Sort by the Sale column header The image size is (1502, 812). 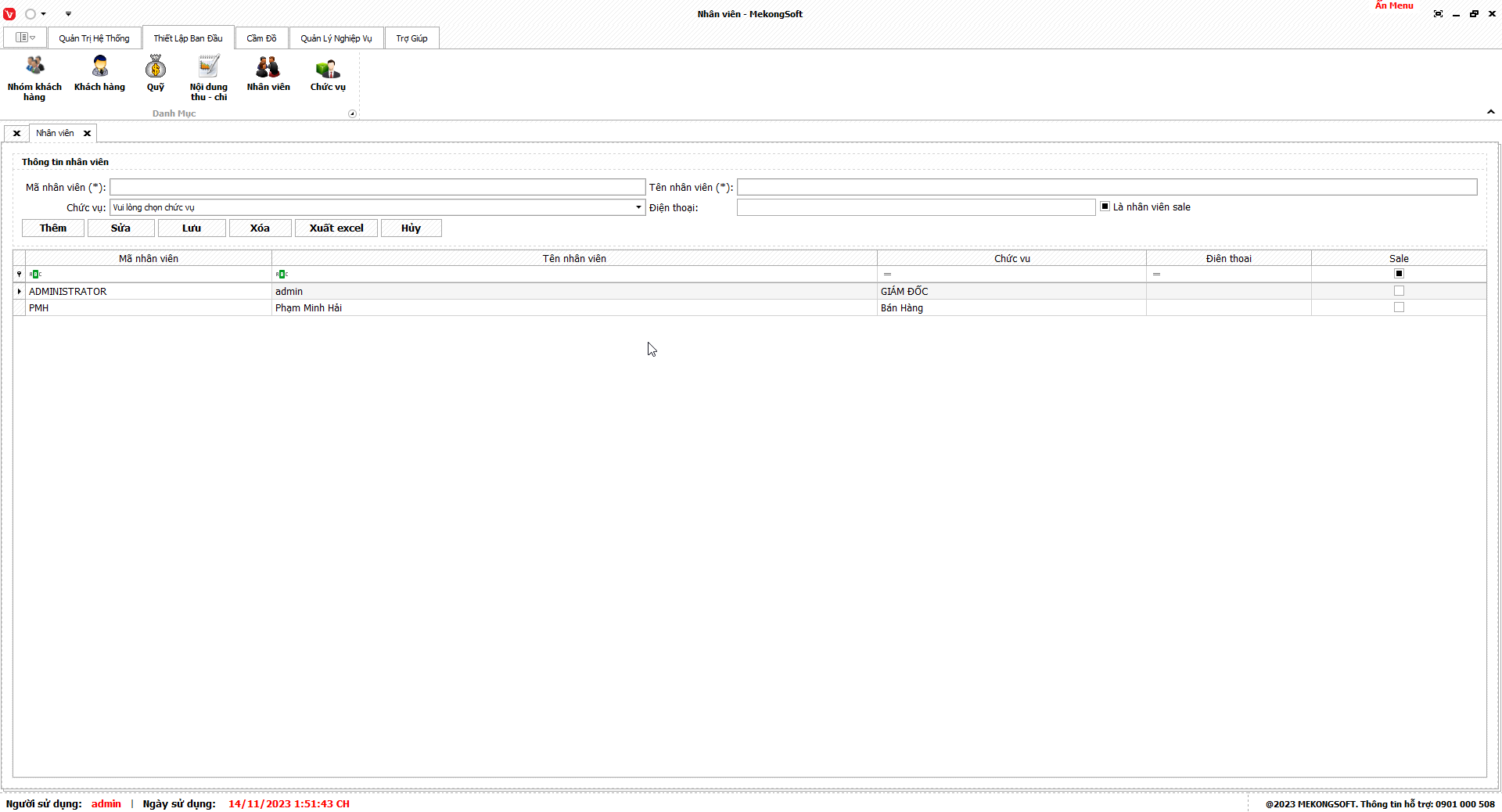coord(1399,258)
